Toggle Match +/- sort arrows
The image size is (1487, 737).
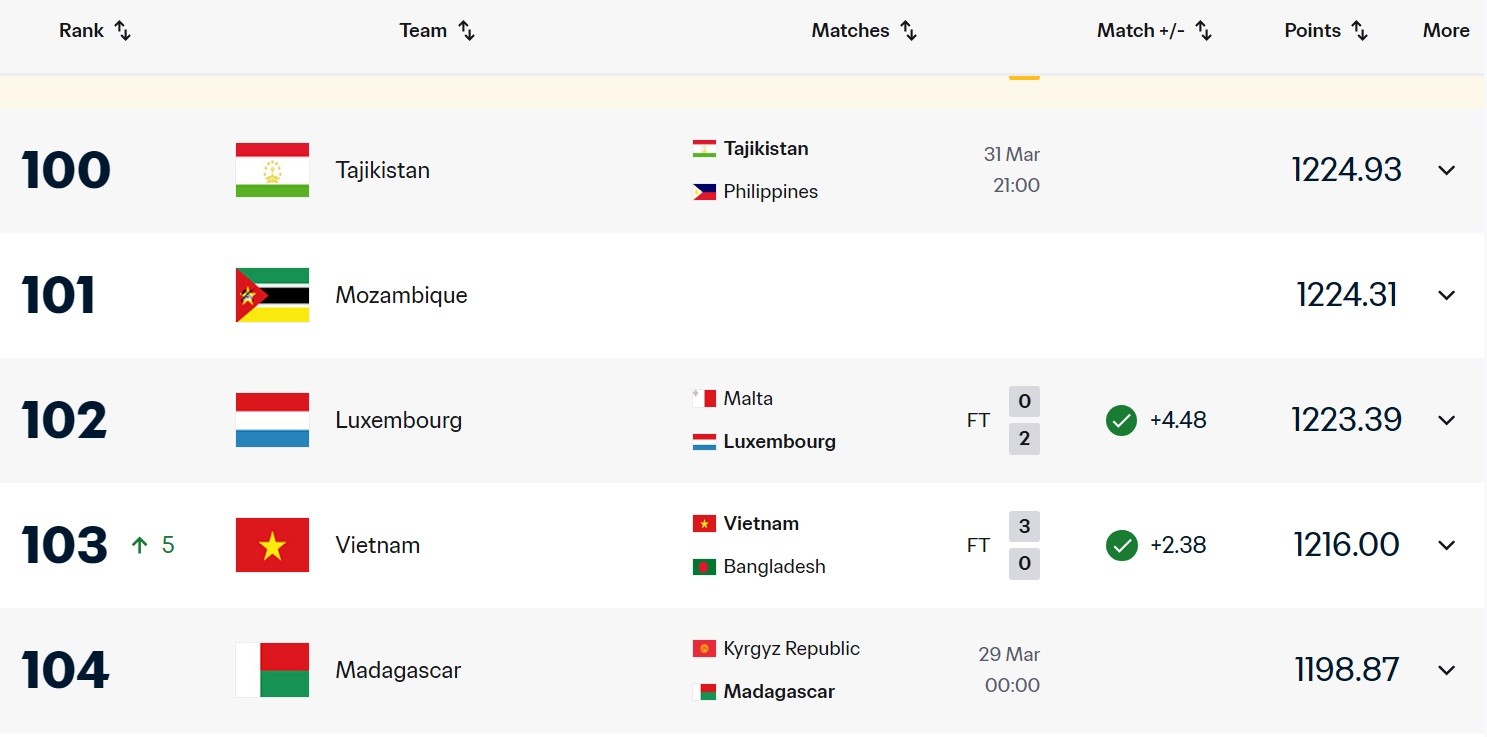tap(1204, 31)
